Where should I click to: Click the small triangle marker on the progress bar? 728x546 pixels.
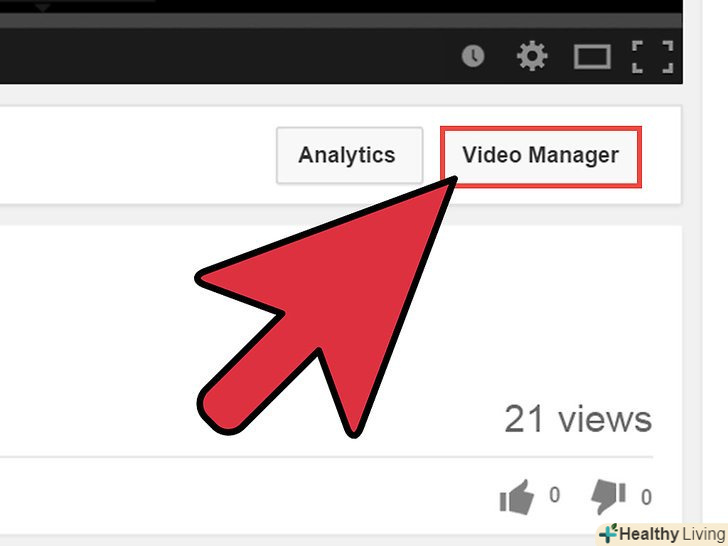point(43,8)
